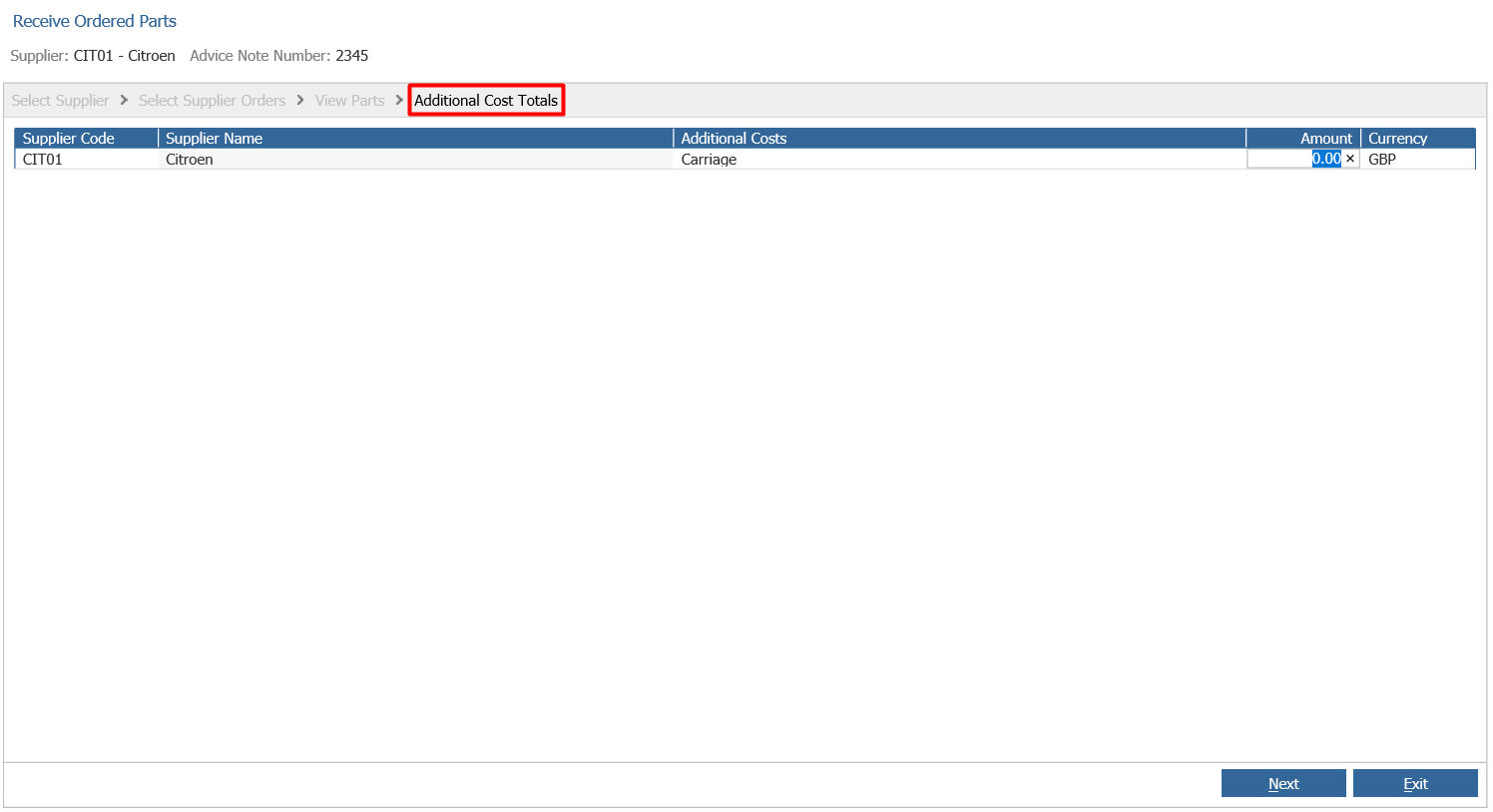
Task: Open the Select Supplier Orders step
Action: 212,101
